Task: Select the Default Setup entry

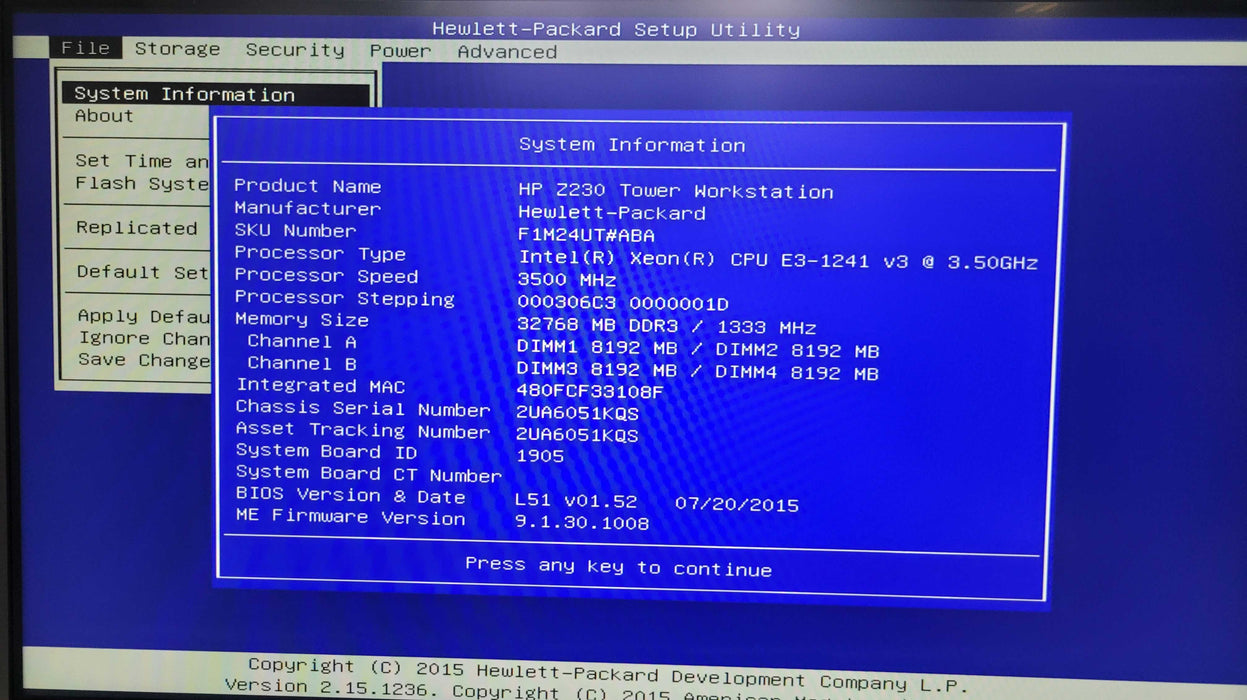Action: 143,272
